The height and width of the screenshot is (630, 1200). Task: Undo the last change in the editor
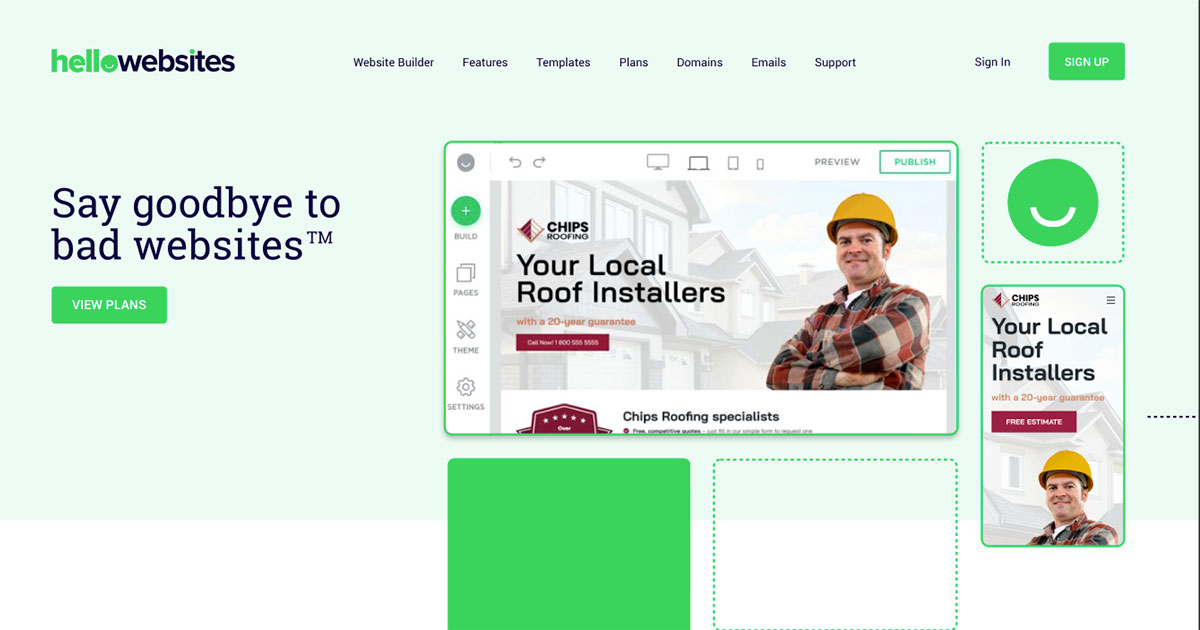coord(516,160)
